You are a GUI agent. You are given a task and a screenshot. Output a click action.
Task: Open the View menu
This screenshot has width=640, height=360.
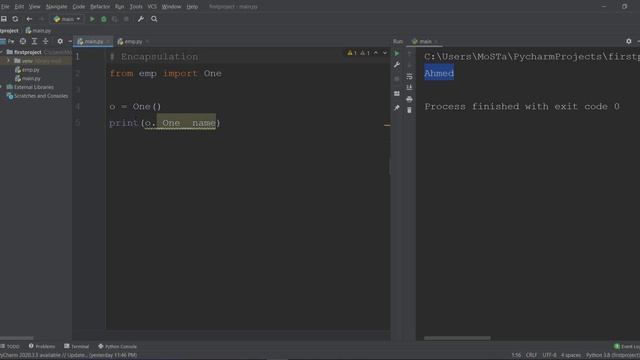coord(34,7)
